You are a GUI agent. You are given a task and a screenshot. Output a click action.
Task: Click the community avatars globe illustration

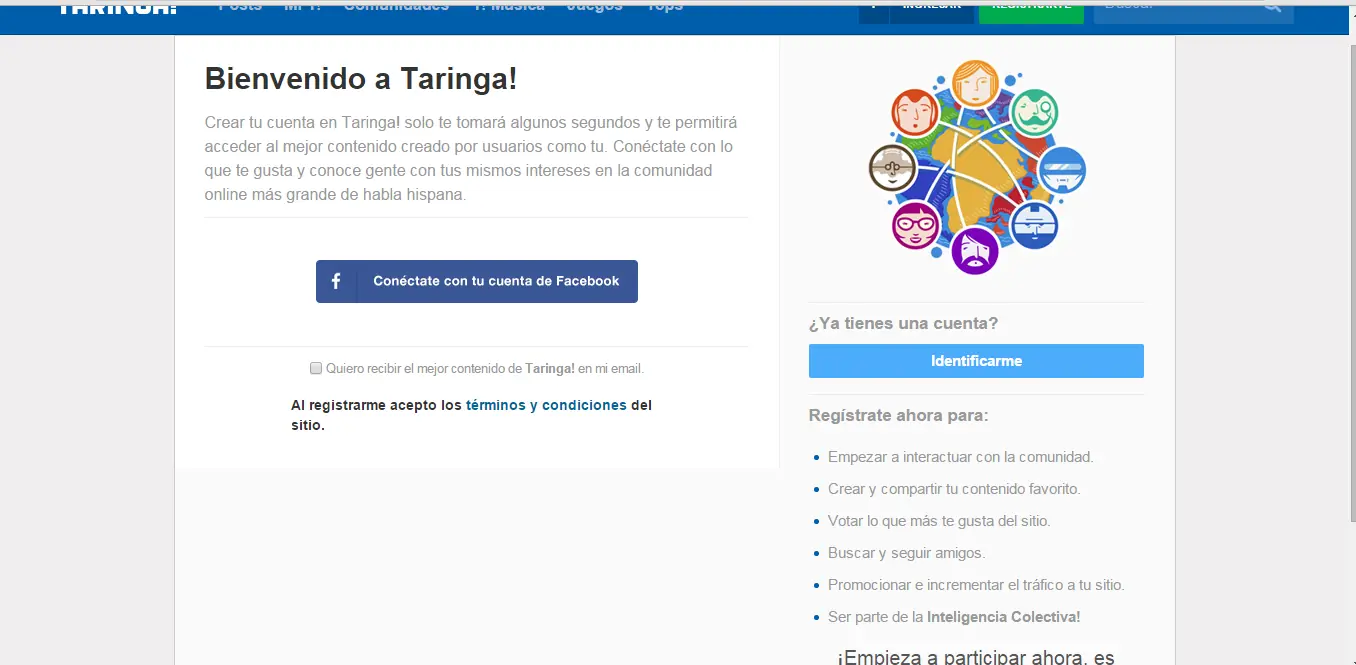tap(977, 168)
